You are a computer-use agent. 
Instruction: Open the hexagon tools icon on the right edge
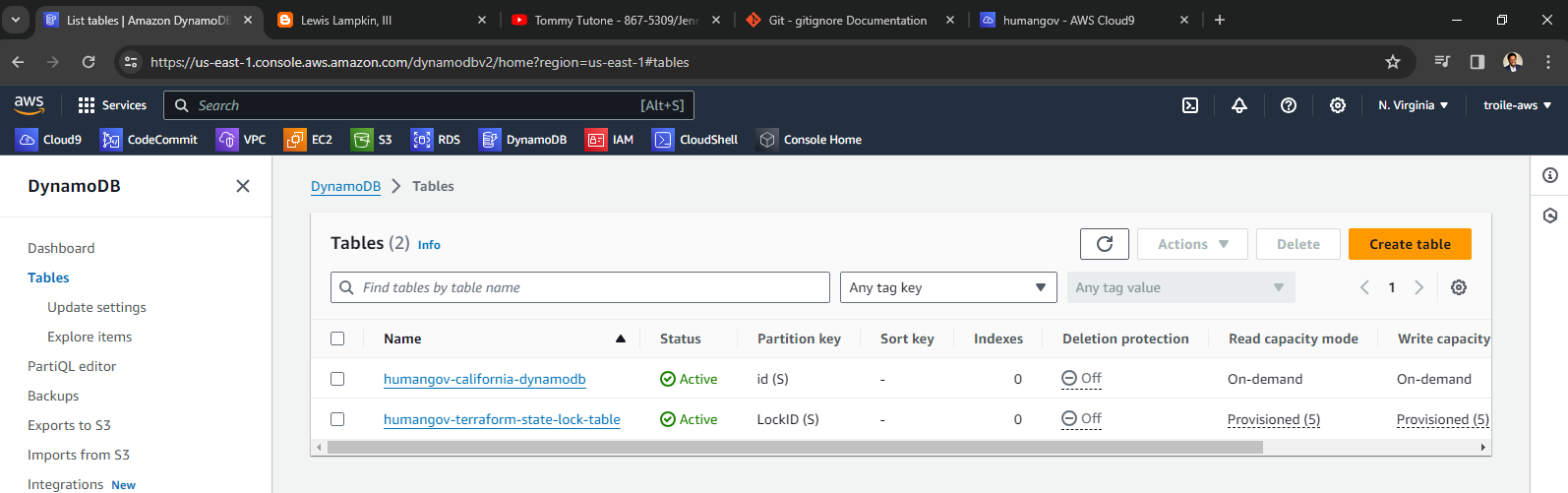tap(1550, 216)
